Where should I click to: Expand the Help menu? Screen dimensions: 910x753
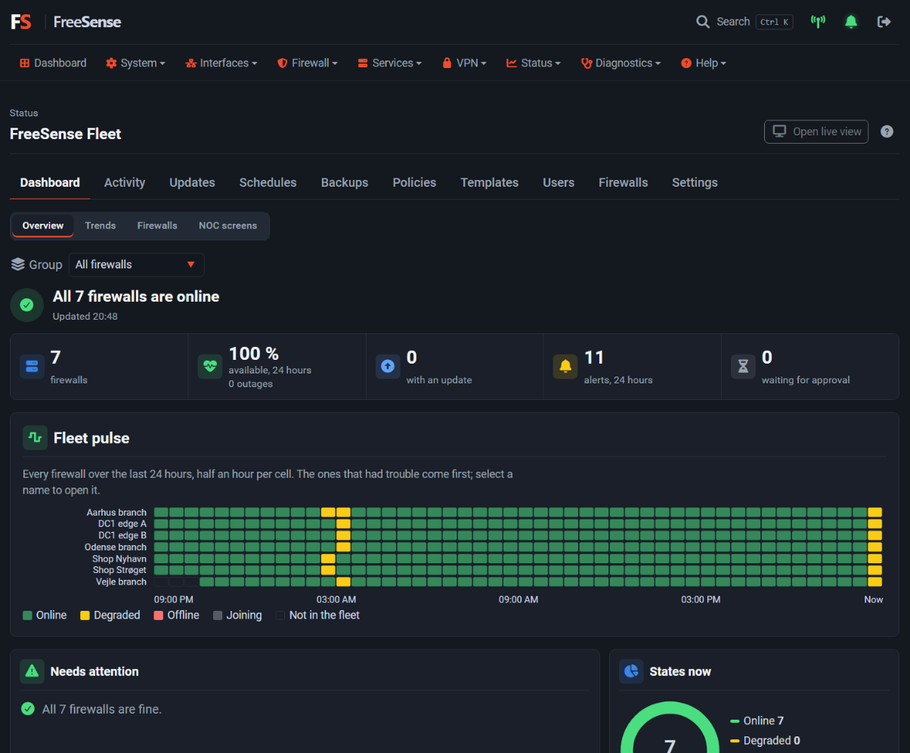coord(703,63)
